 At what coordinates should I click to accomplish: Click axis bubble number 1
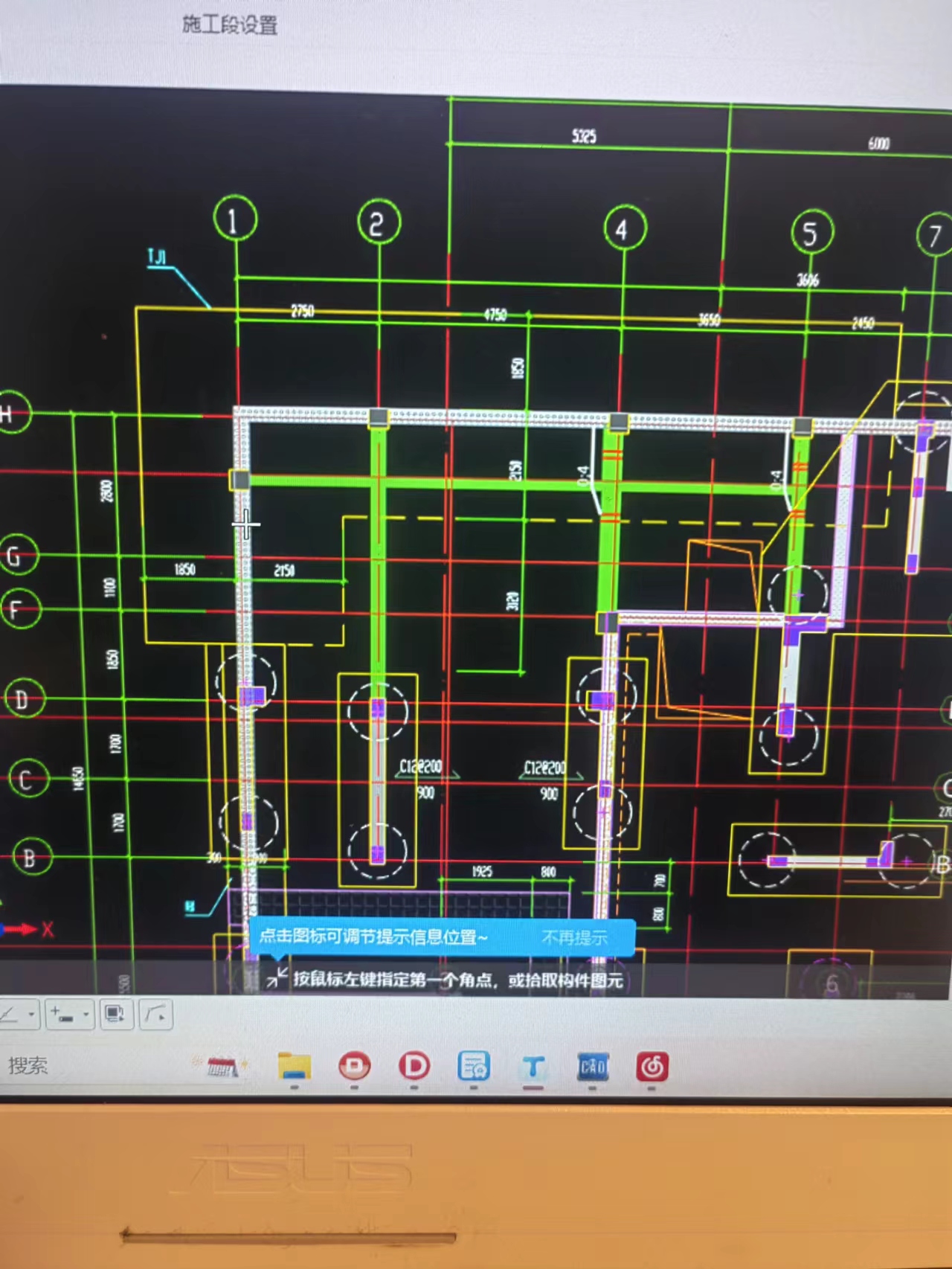click(x=235, y=219)
